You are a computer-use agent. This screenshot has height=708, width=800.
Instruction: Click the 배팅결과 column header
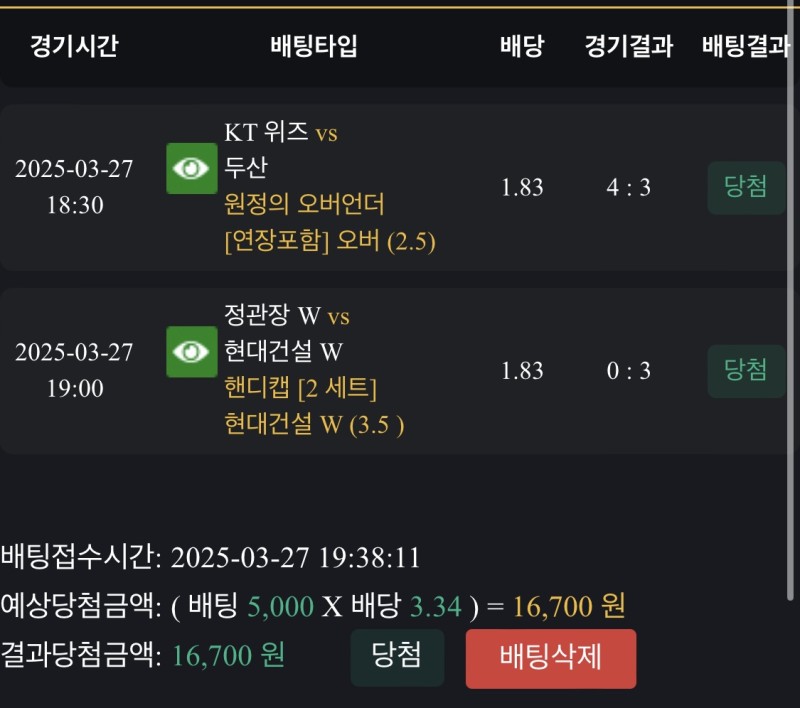[x=746, y=46]
